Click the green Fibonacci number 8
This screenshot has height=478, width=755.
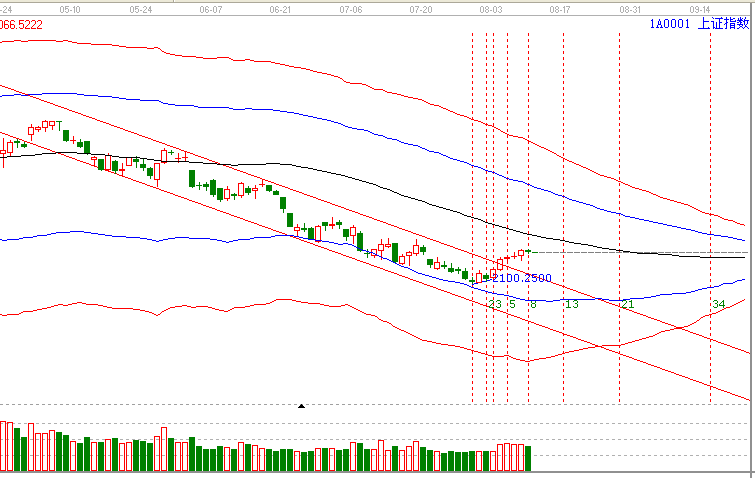(x=533, y=304)
